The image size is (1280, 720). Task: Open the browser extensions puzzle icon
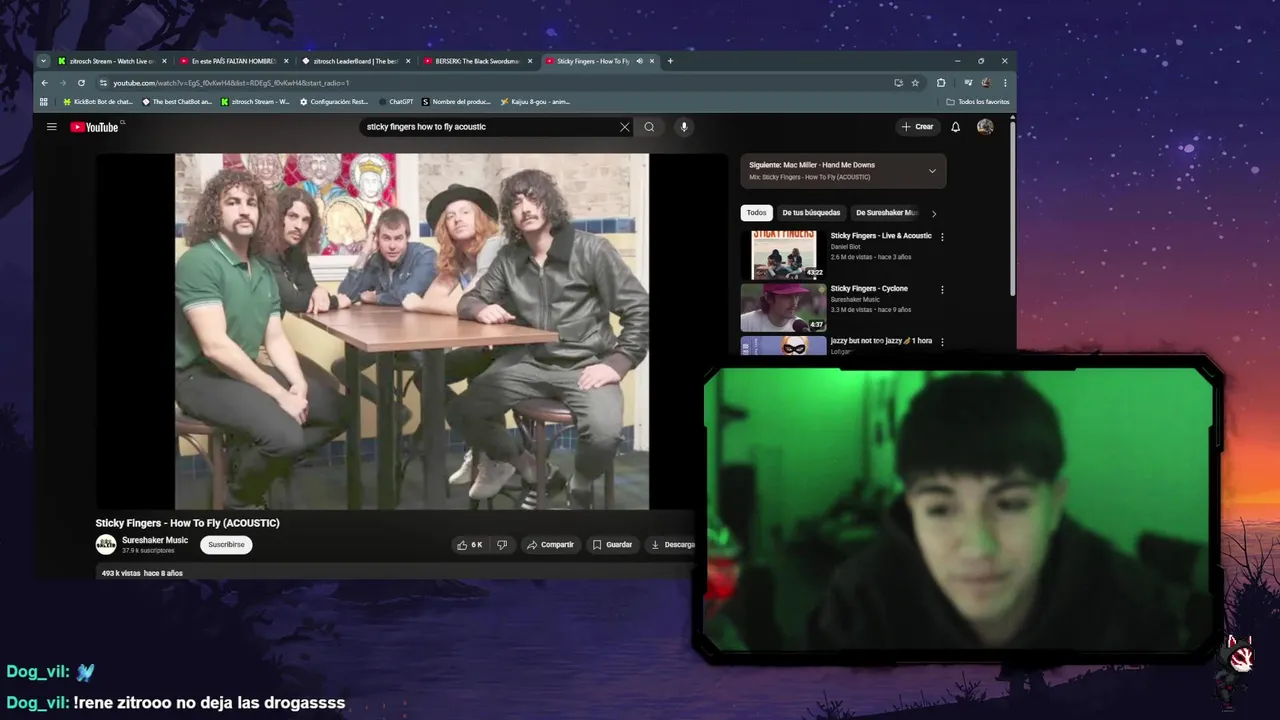941,83
